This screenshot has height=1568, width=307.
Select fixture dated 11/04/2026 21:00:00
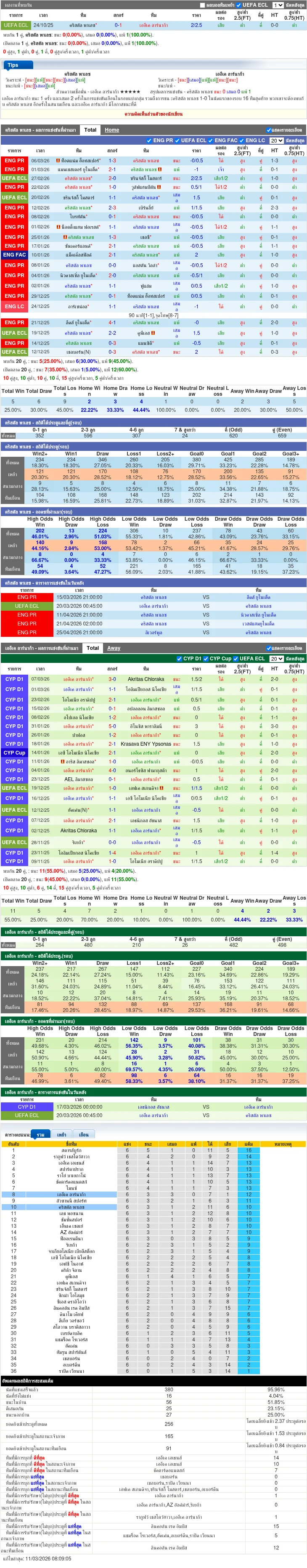tap(79, 615)
